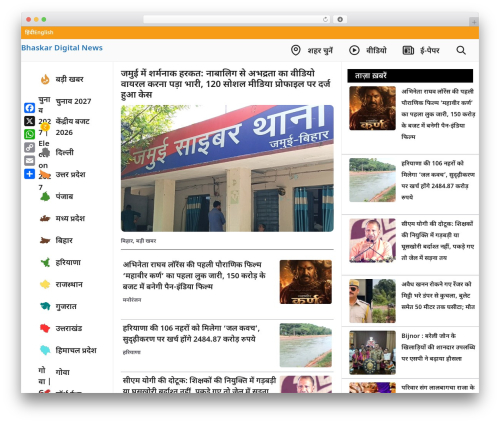Click e-paper newspaper icon

click(x=408, y=50)
